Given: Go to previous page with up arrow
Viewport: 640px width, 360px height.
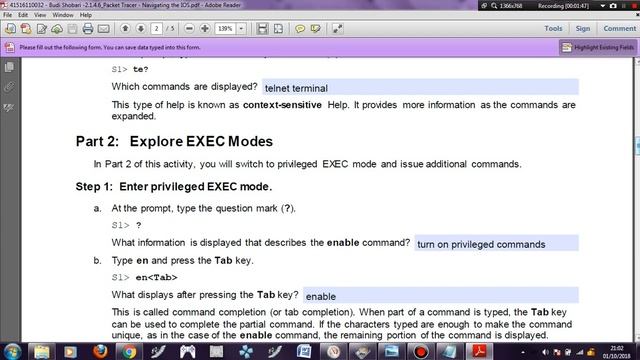Looking at the screenshot, I should tap(125, 28).
